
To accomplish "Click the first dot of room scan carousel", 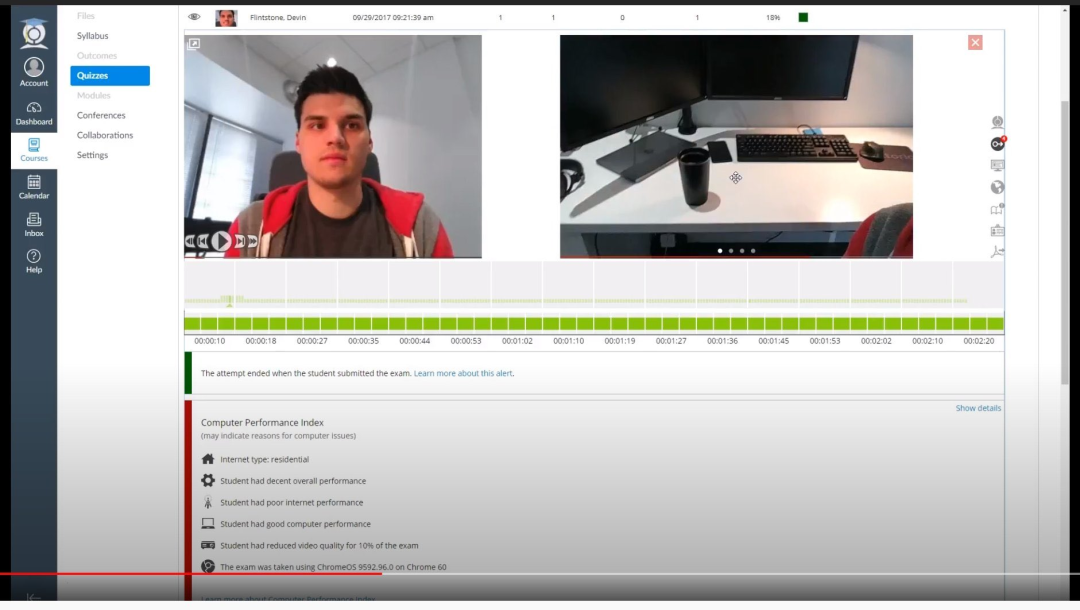I will pos(720,251).
